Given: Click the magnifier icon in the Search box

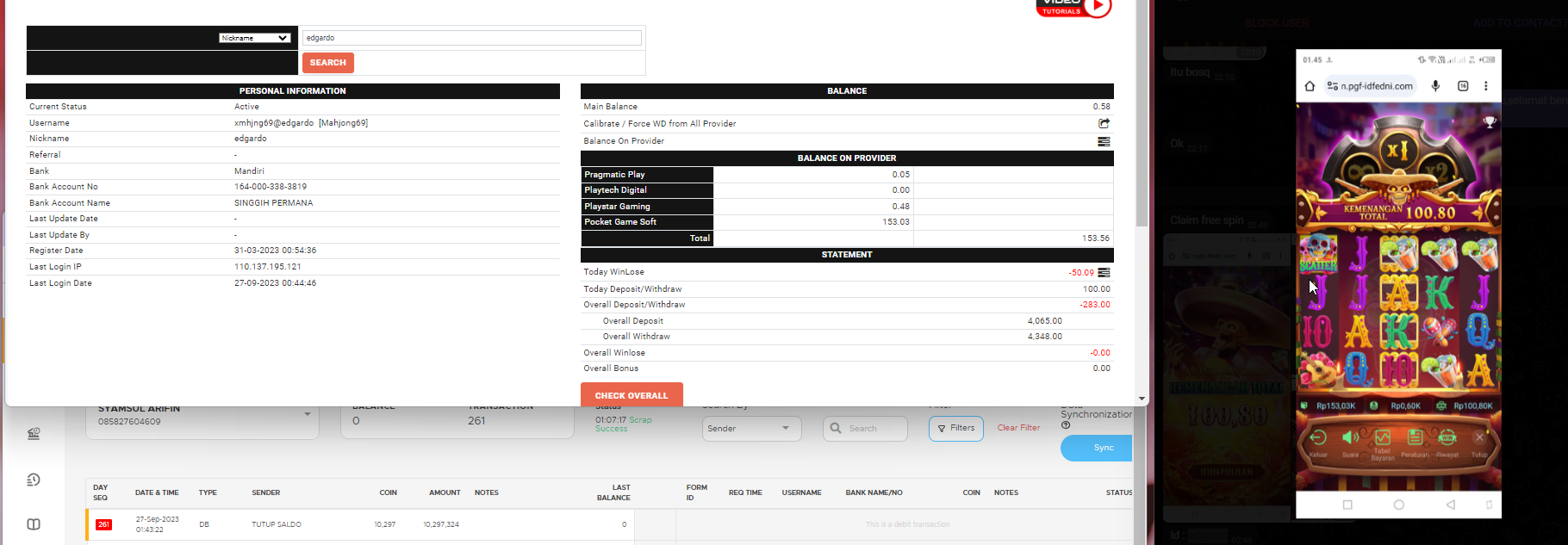Looking at the screenshot, I should tap(835, 428).
